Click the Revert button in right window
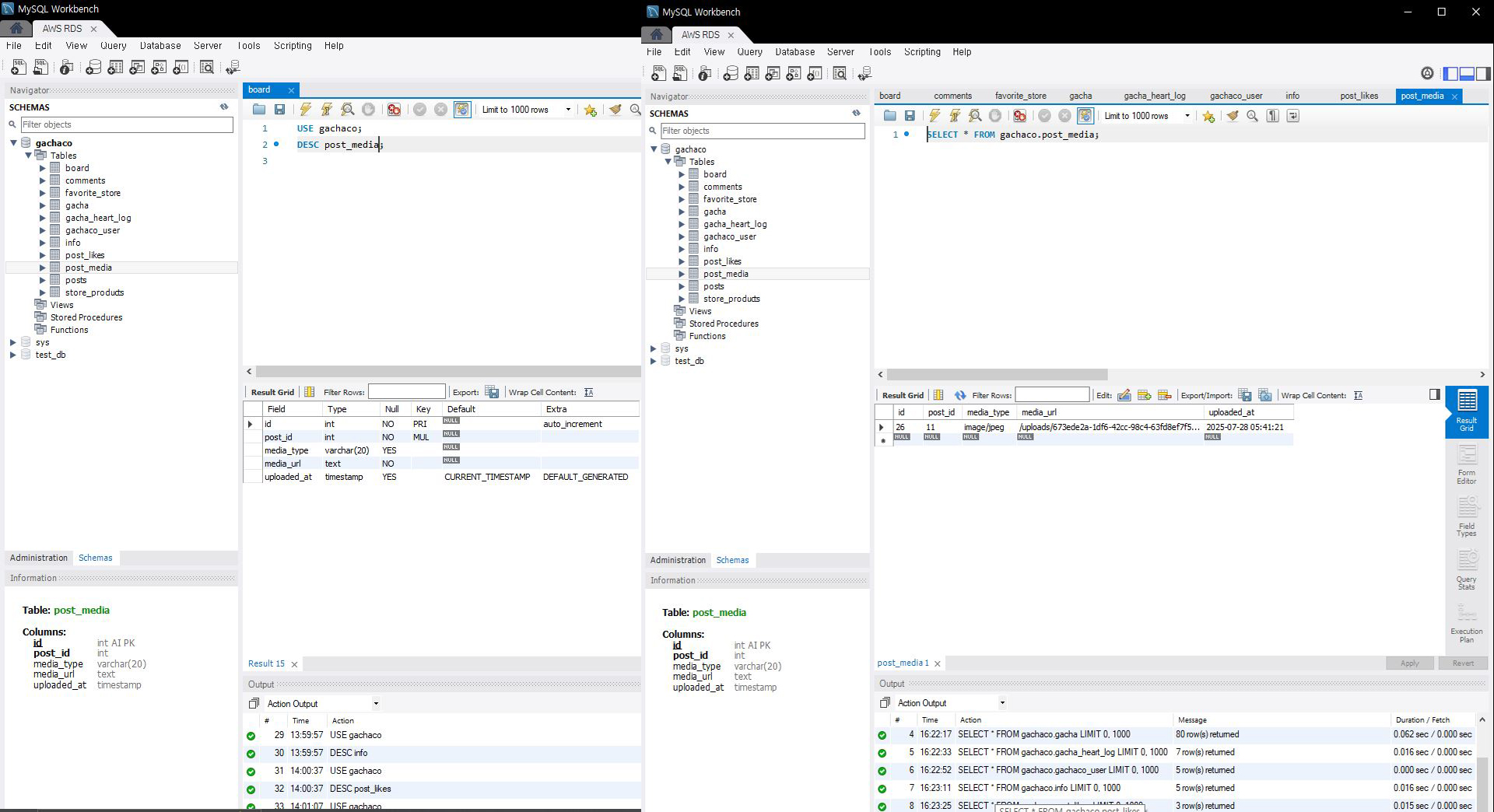 (1462, 663)
